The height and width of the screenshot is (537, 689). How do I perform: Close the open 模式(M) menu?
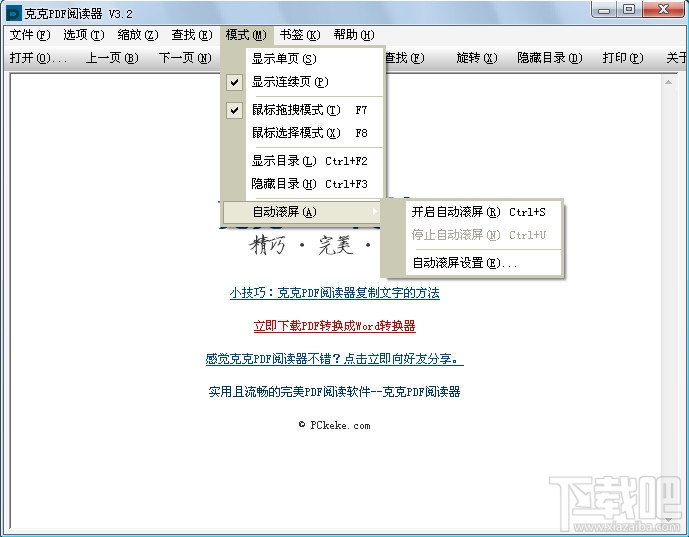[x=246, y=35]
